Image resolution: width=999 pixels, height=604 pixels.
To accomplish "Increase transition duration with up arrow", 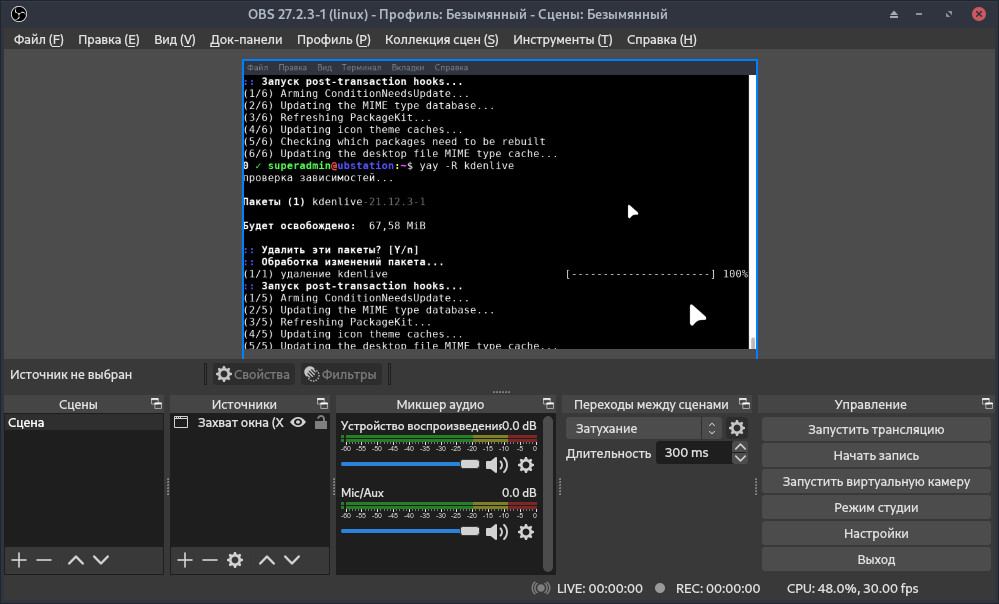I will click(x=740, y=447).
